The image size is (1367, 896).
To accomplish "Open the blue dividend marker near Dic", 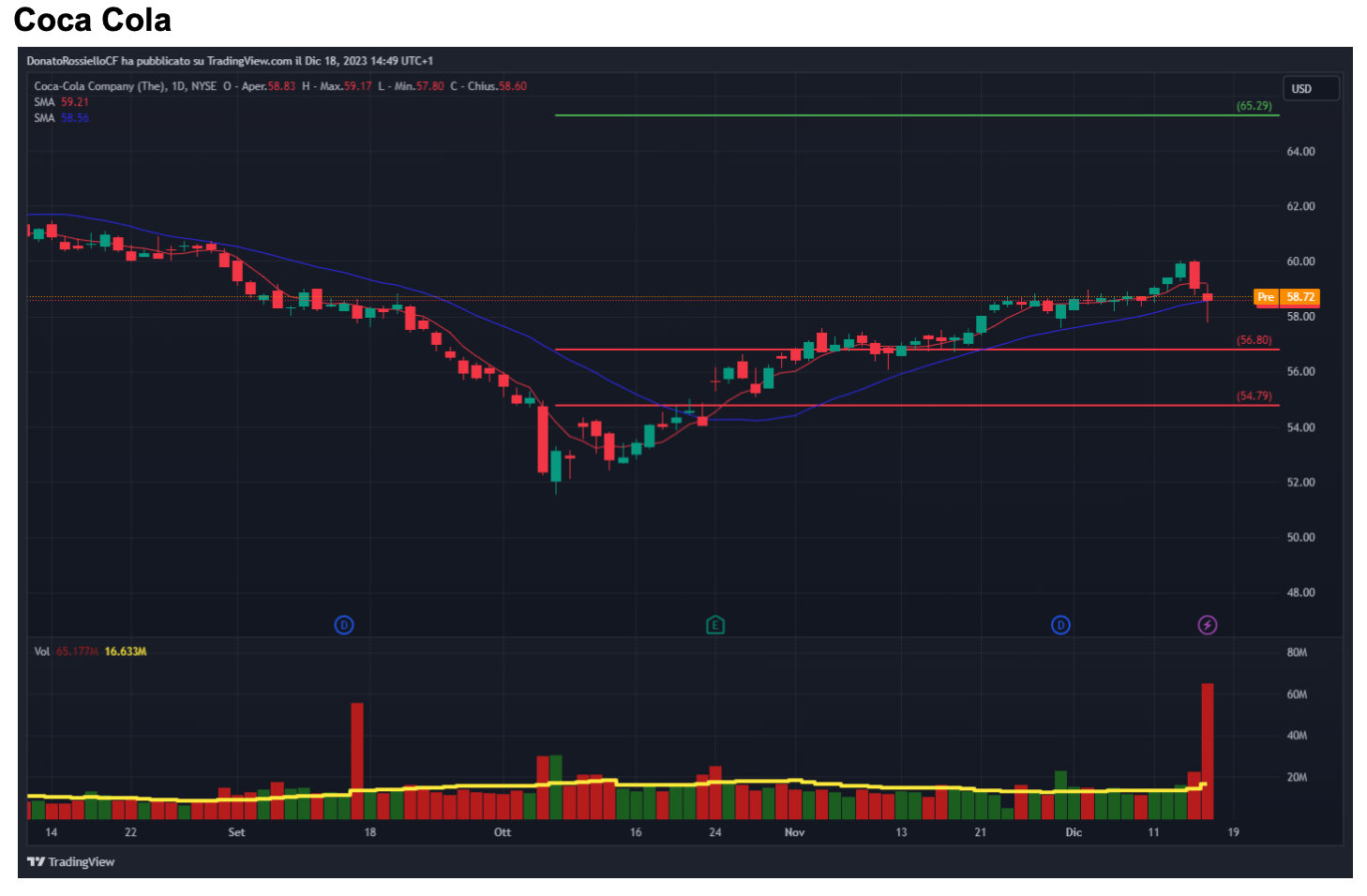I will [1060, 625].
